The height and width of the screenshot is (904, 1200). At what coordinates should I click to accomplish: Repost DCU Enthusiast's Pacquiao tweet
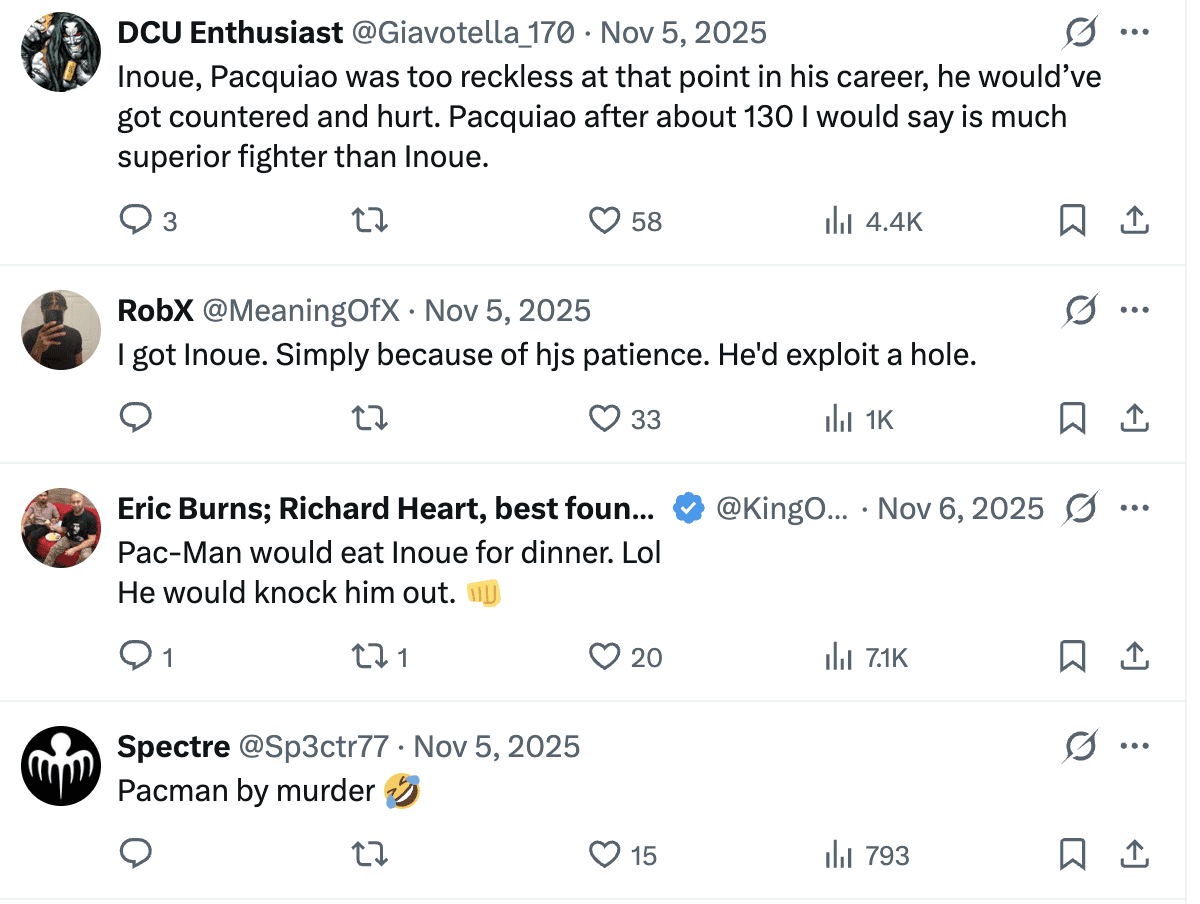370,219
